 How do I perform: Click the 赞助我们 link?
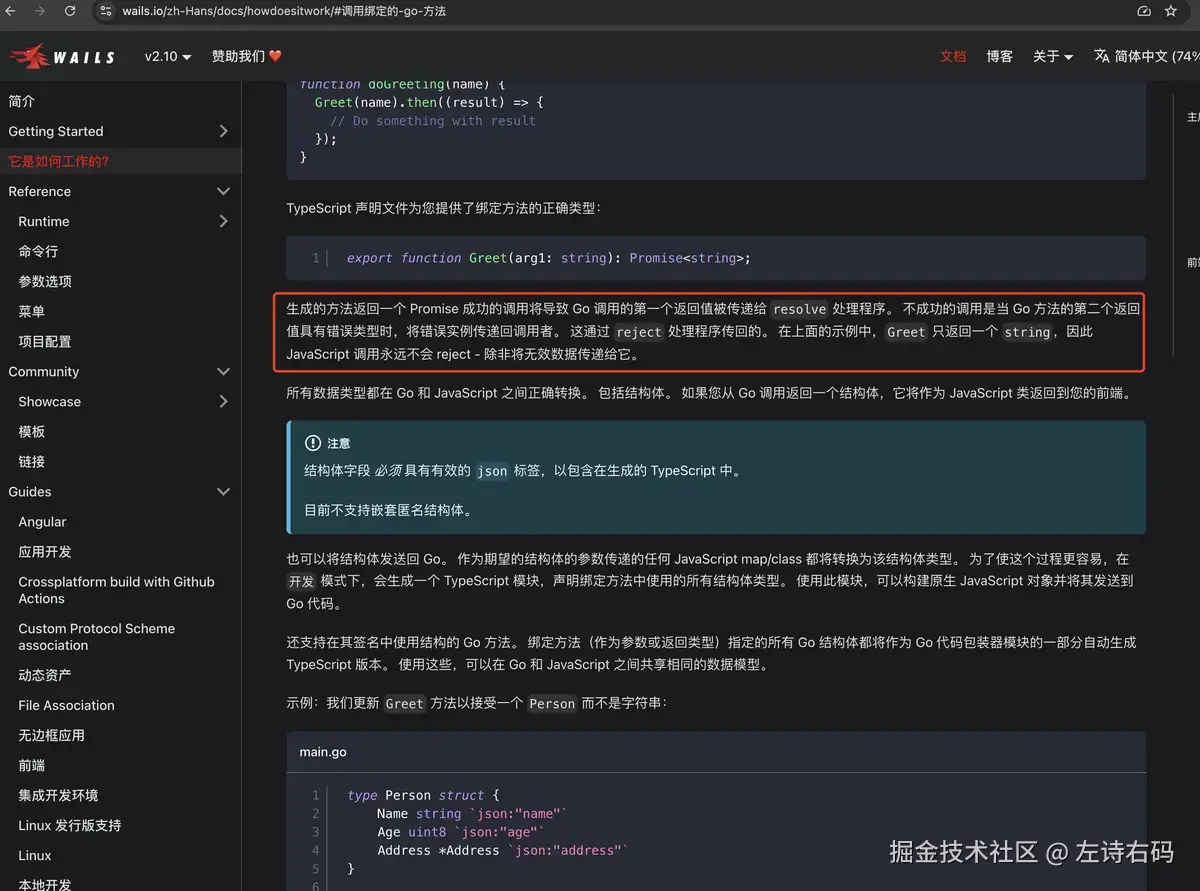click(246, 56)
